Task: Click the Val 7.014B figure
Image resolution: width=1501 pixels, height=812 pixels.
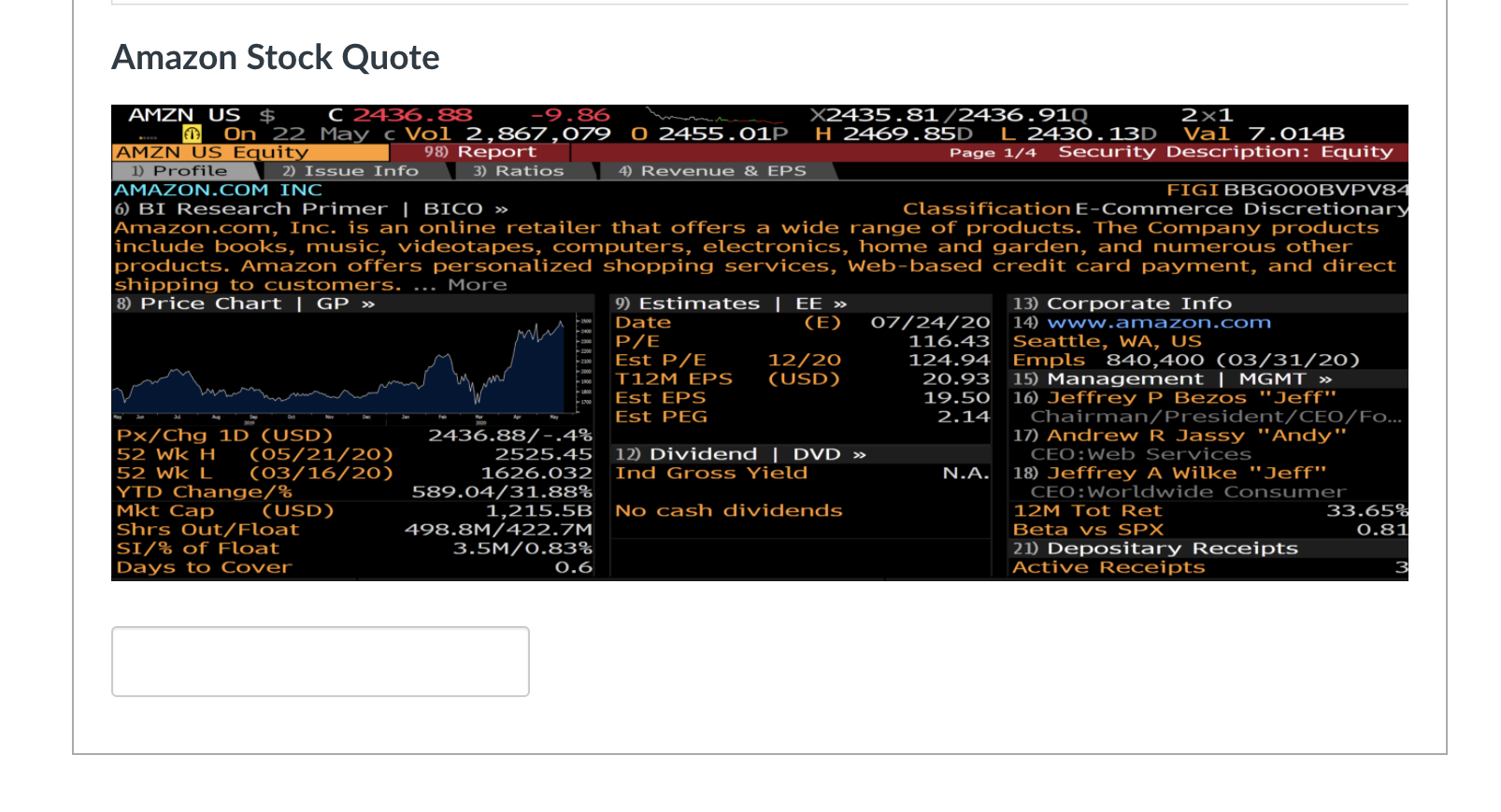Action: click(x=1264, y=134)
